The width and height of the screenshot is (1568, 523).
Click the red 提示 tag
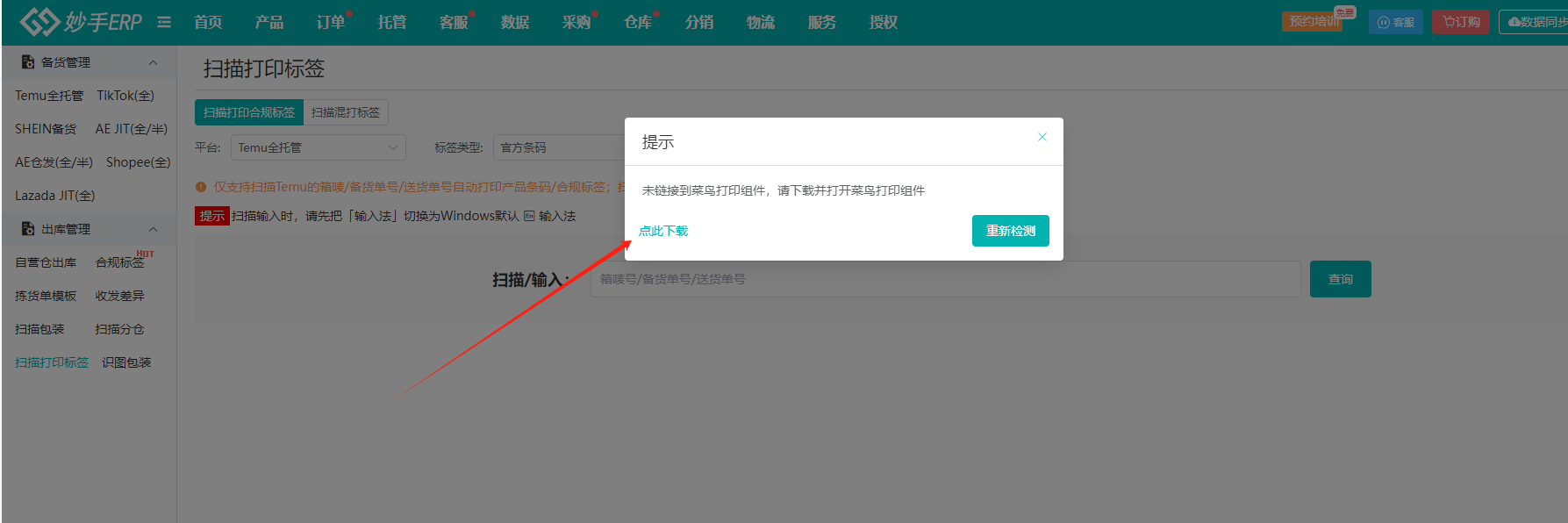pyautogui.click(x=211, y=216)
